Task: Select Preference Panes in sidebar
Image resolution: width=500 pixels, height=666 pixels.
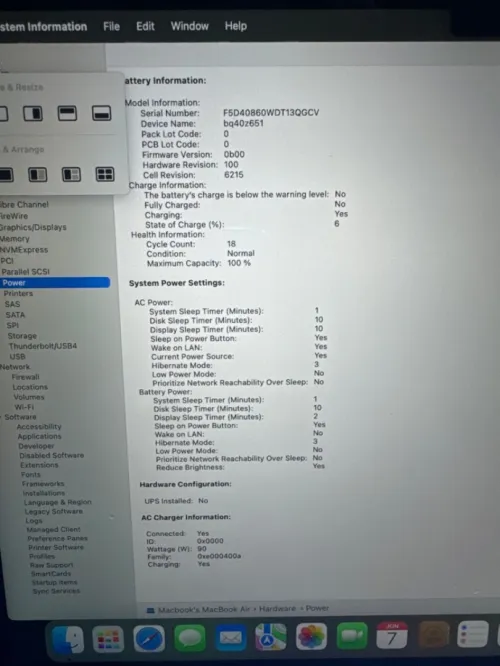Action: [58, 539]
